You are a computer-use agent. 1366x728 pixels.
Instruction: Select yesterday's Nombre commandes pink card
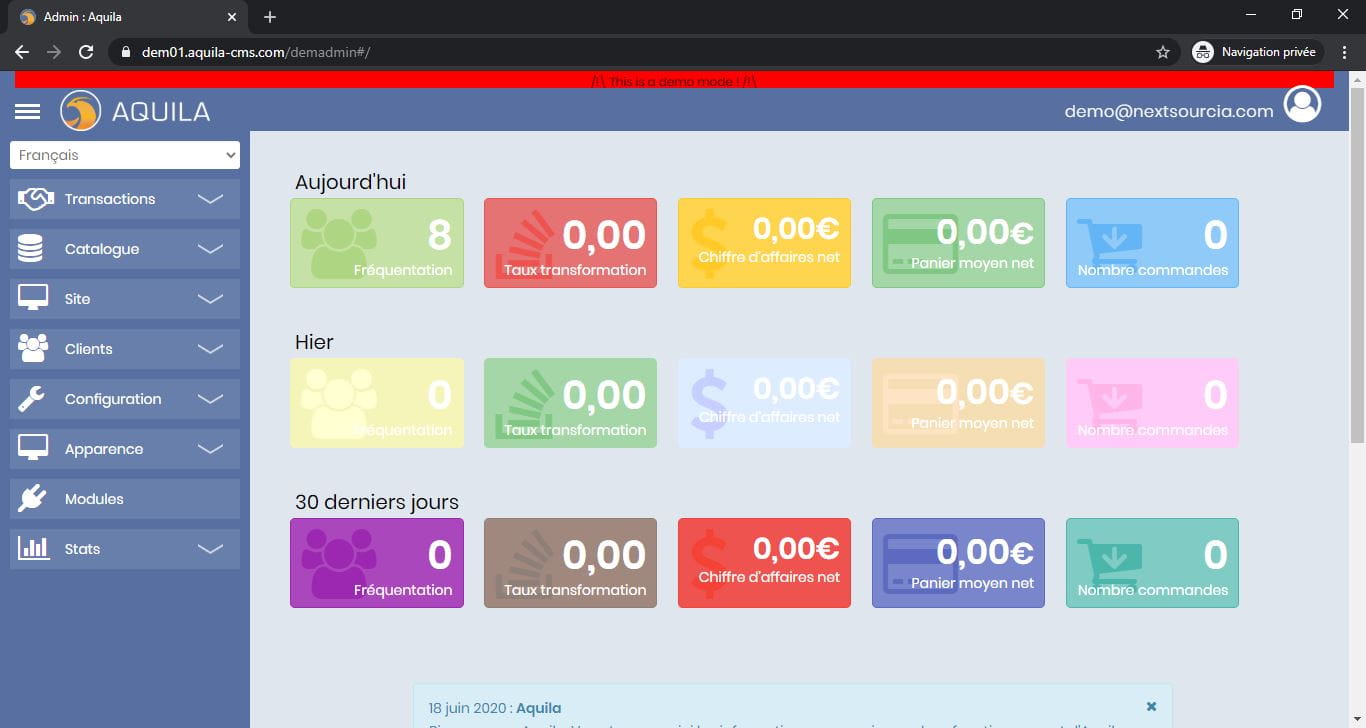[x=1151, y=402]
